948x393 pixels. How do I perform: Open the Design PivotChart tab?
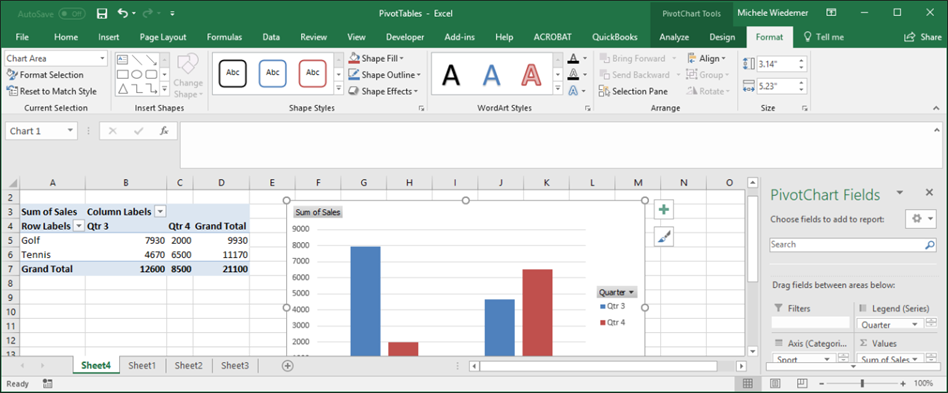click(x=722, y=37)
